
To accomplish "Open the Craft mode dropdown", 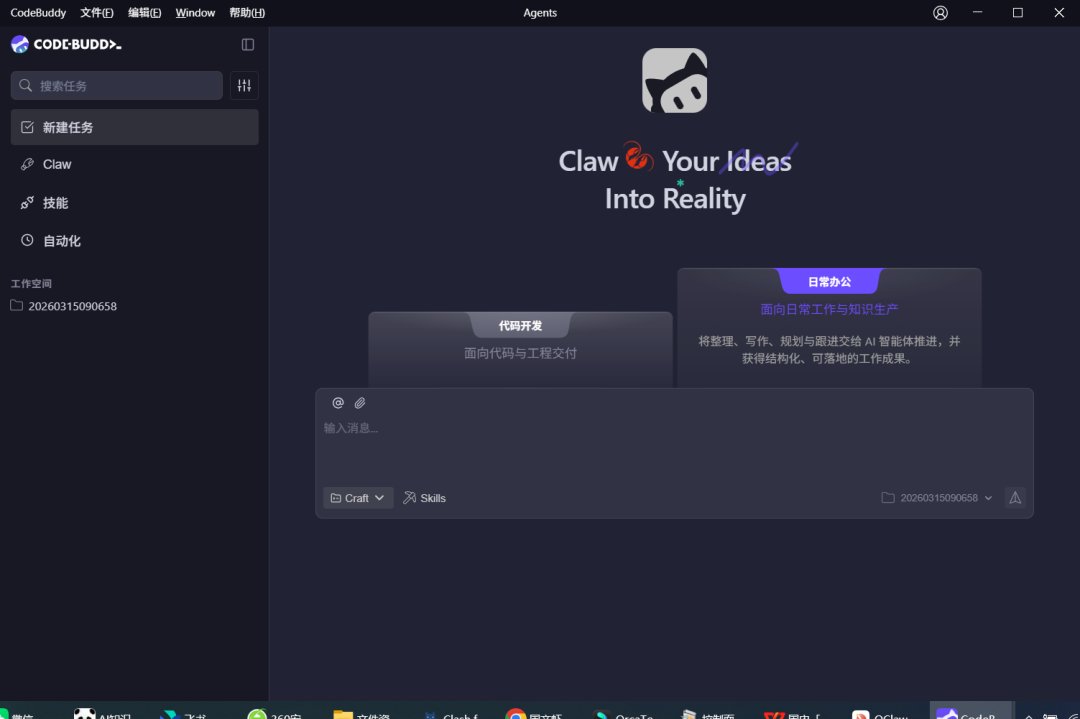I will point(358,498).
